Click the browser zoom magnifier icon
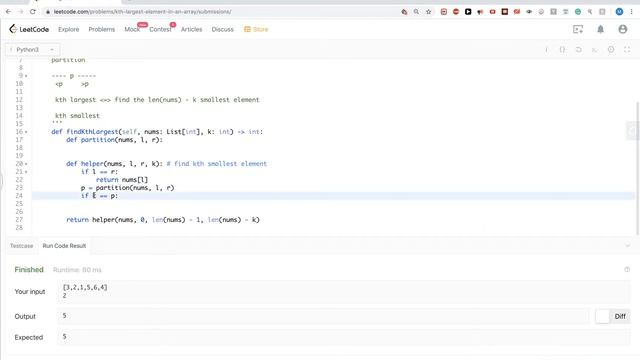 [x=416, y=12]
